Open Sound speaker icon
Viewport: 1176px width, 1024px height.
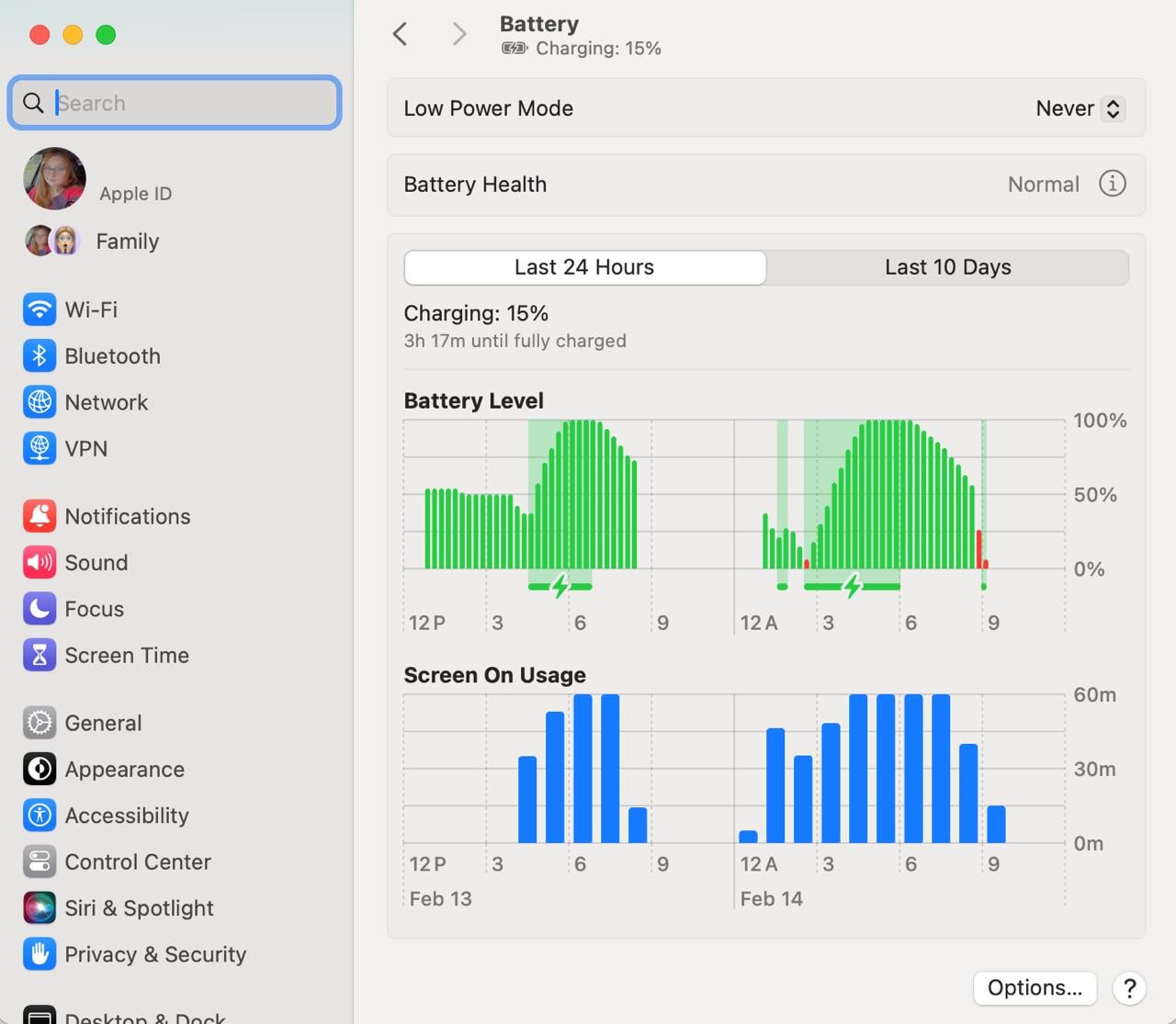[40, 562]
